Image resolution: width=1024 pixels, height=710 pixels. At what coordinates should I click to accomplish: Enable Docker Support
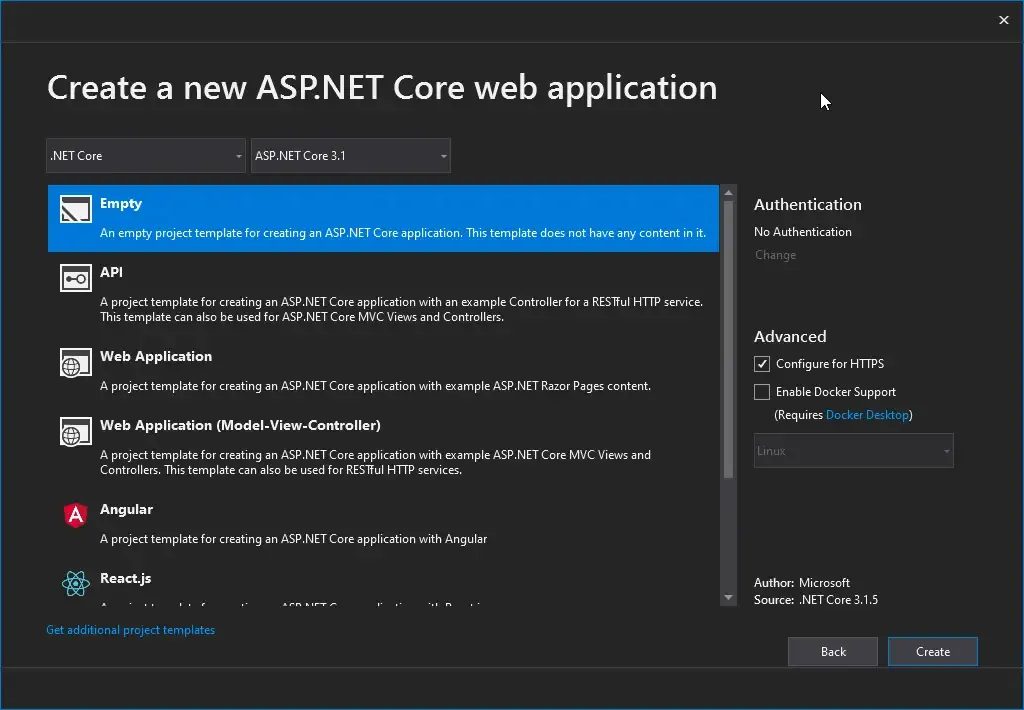point(761,391)
